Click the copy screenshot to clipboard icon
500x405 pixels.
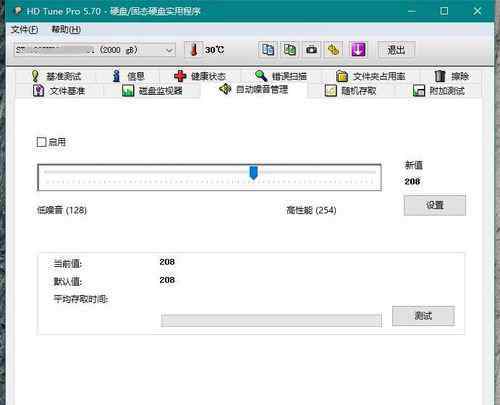[x=290, y=50]
